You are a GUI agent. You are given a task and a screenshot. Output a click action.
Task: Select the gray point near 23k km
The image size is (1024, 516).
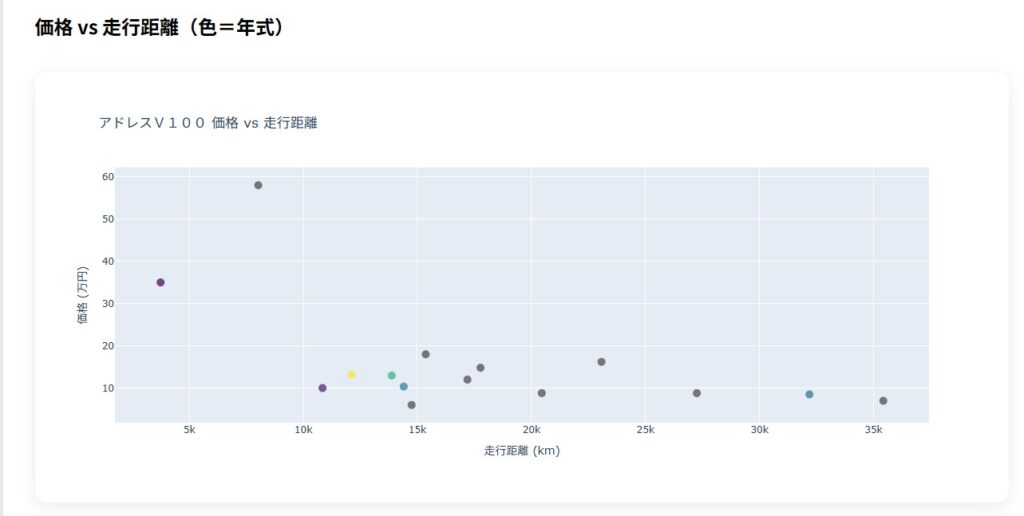[x=601, y=361]
